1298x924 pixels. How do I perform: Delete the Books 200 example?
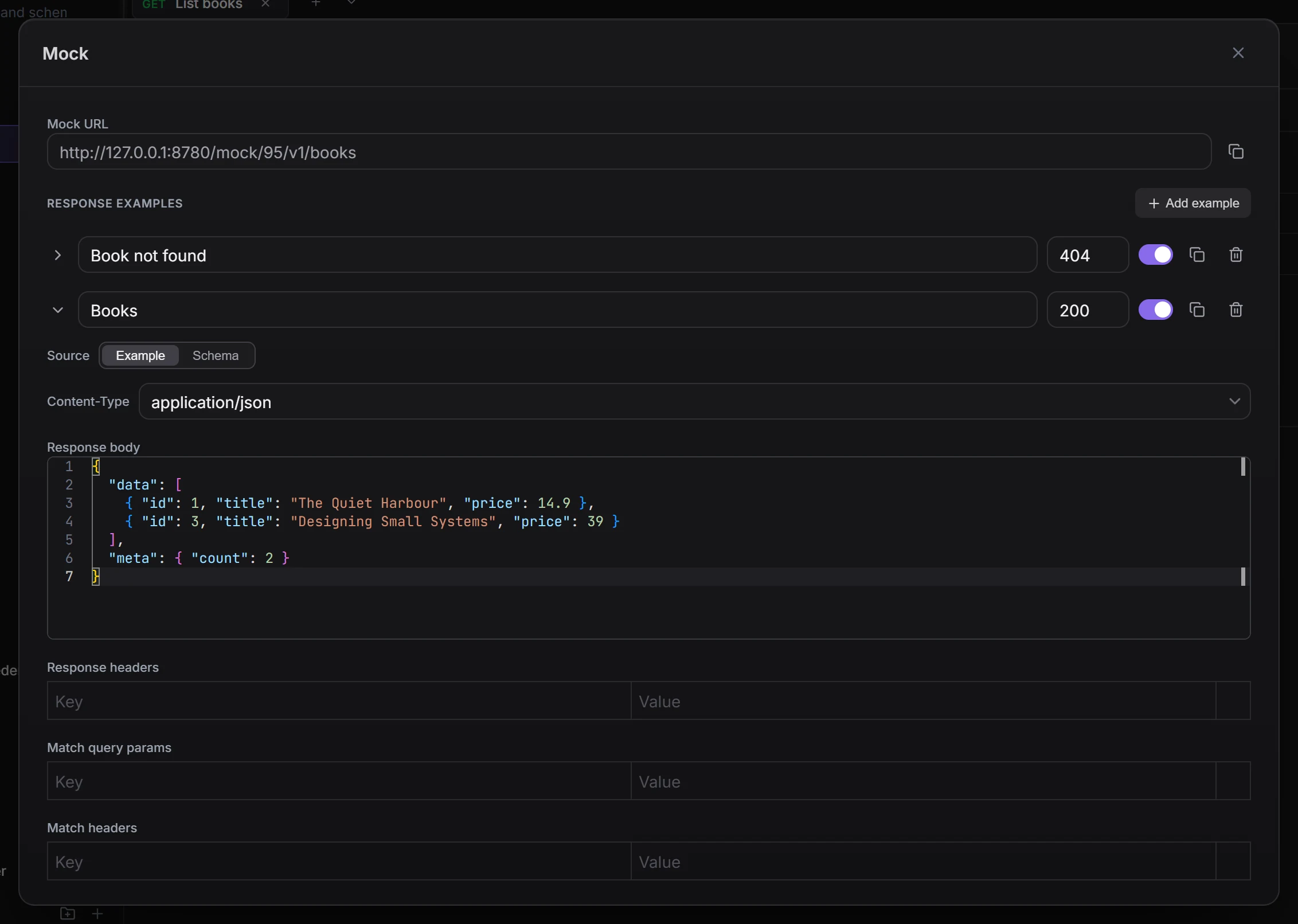[1236, 310]
